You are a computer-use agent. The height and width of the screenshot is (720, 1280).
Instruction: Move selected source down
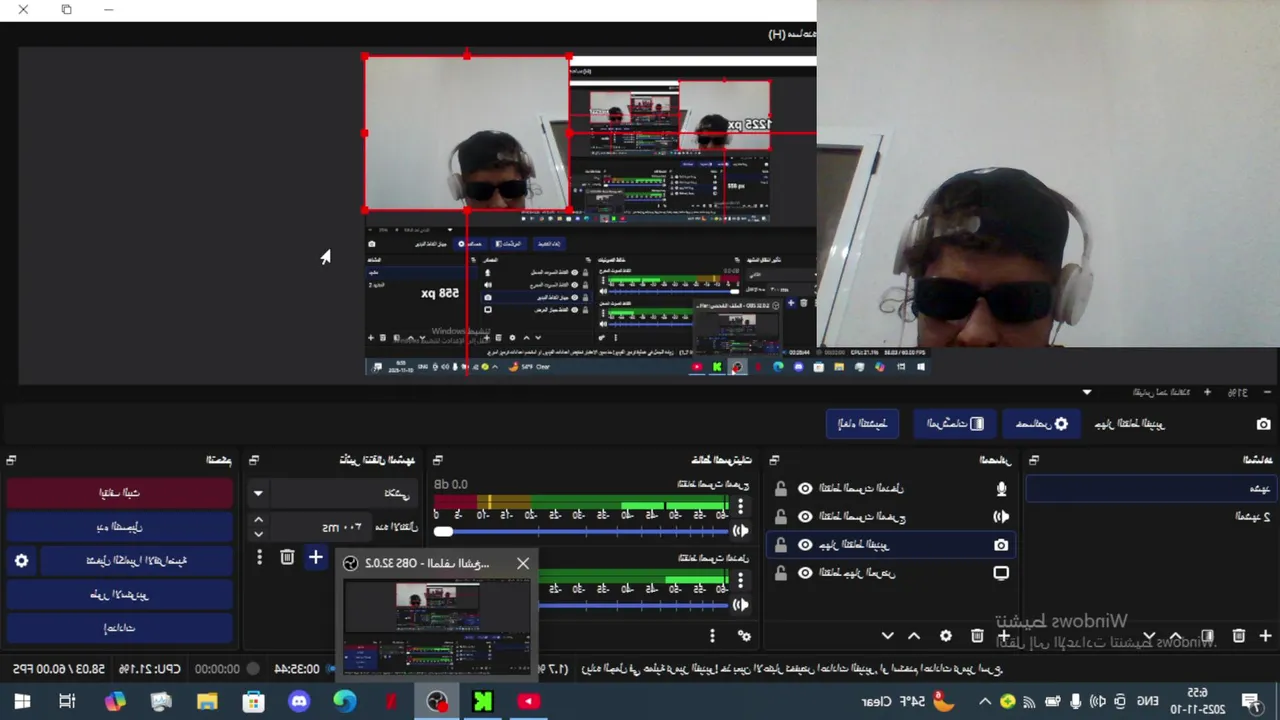coord(887,635)
